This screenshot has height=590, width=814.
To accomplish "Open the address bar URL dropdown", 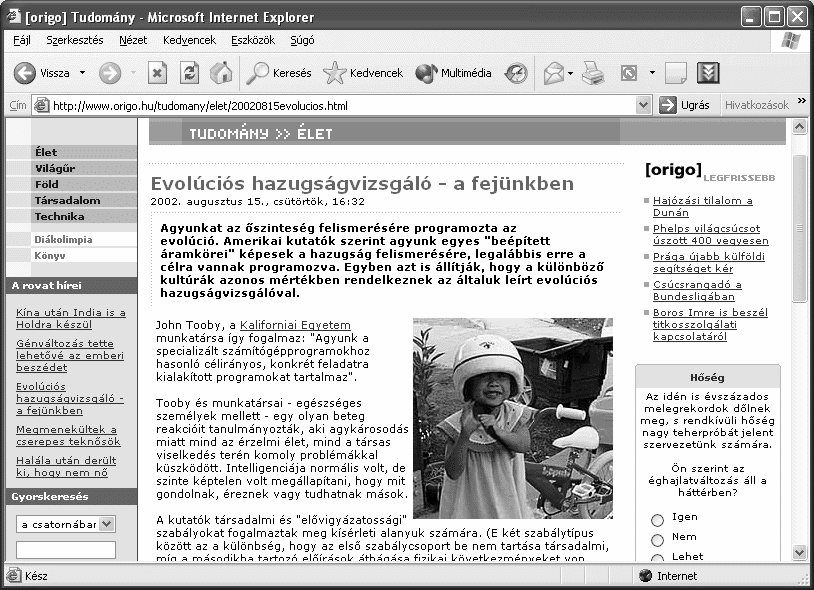I will 643,105.
